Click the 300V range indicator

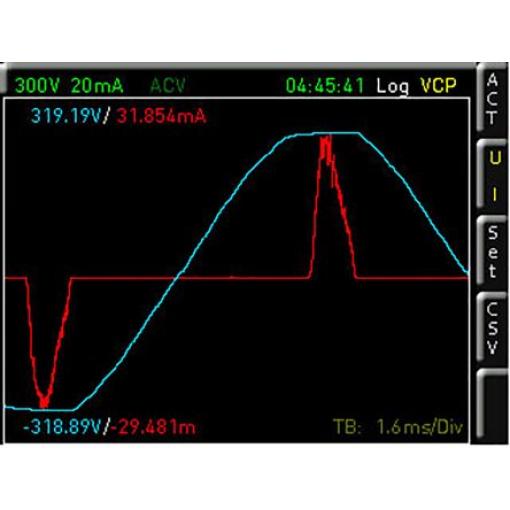[x=37, y=85]
